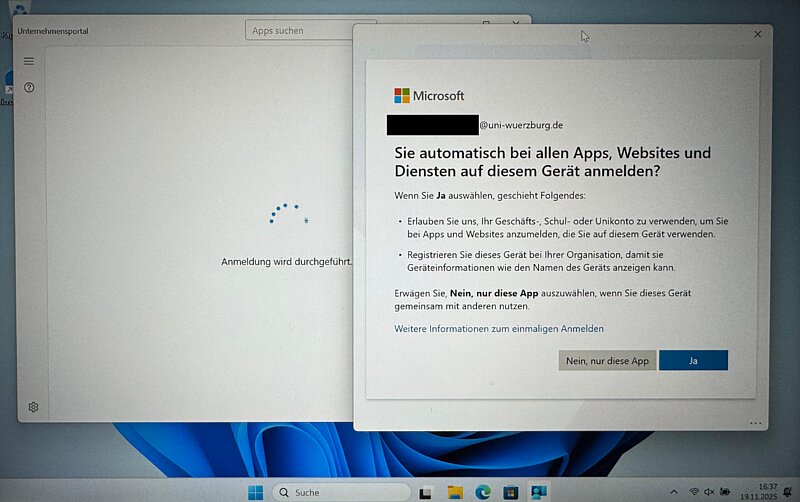Open "Weitere Informationen zum einmaligen Anmelden" link
The height and width of the screenshot is (502, 800).
(499, 329)
